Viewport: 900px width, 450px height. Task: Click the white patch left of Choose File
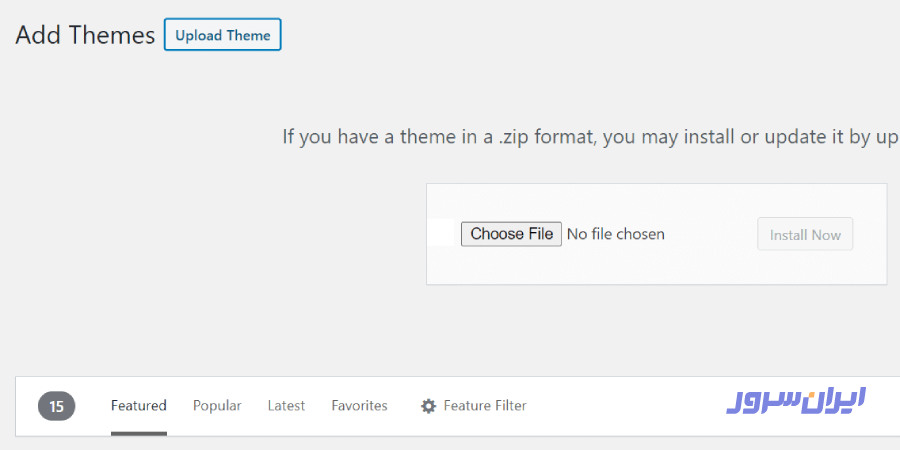(x=442, y=234)
